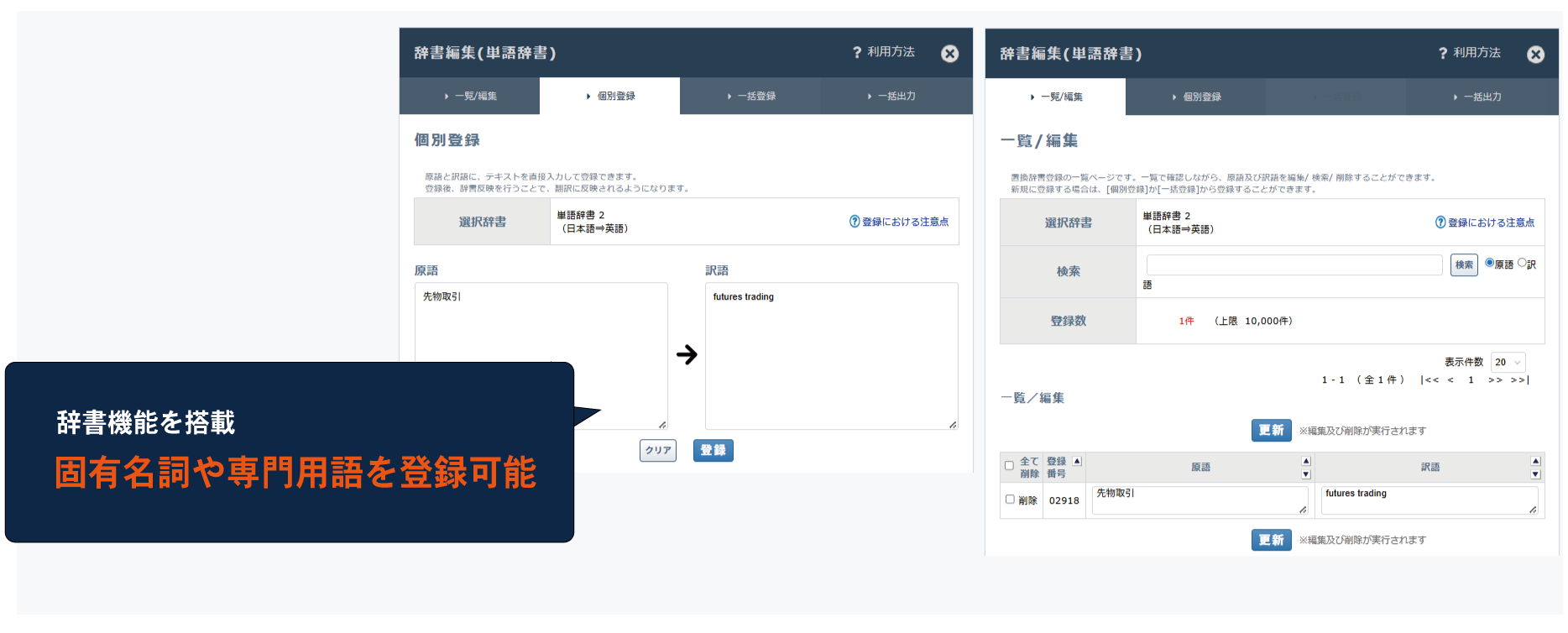Switch to 個別登録 tab in 一覧/編集 dialog

1196,97
